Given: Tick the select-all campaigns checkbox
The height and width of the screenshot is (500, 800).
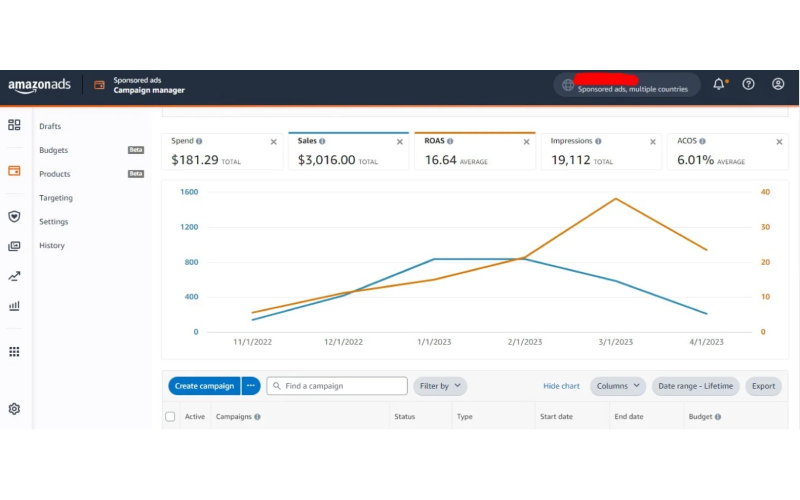Looking at the screenshot, I should (x=170, y=417).
